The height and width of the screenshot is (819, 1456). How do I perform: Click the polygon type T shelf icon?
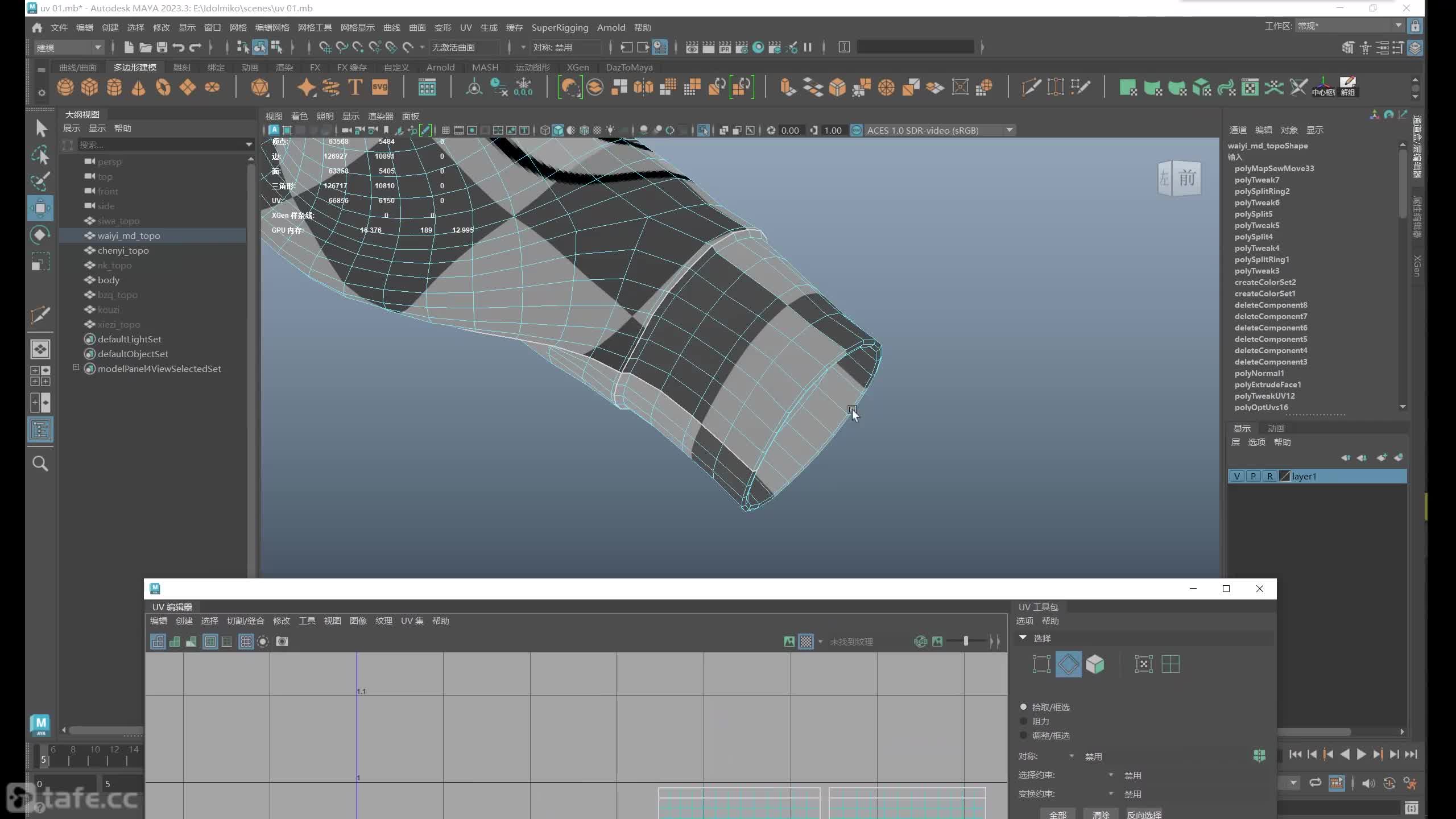pos(355,88)
